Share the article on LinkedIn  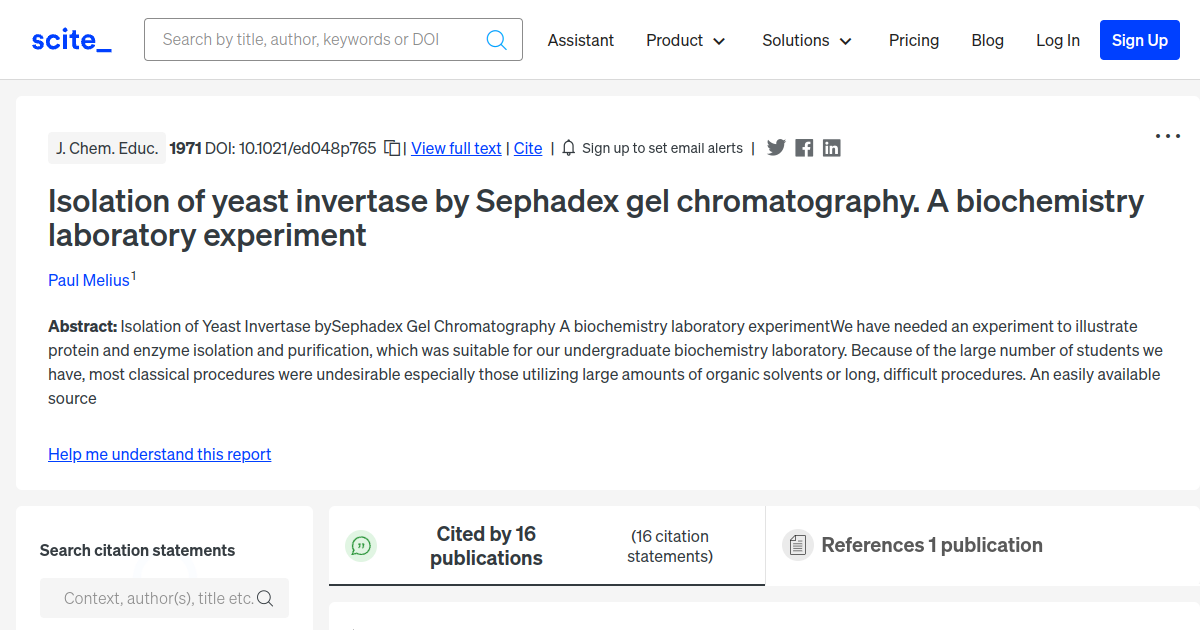831,147
